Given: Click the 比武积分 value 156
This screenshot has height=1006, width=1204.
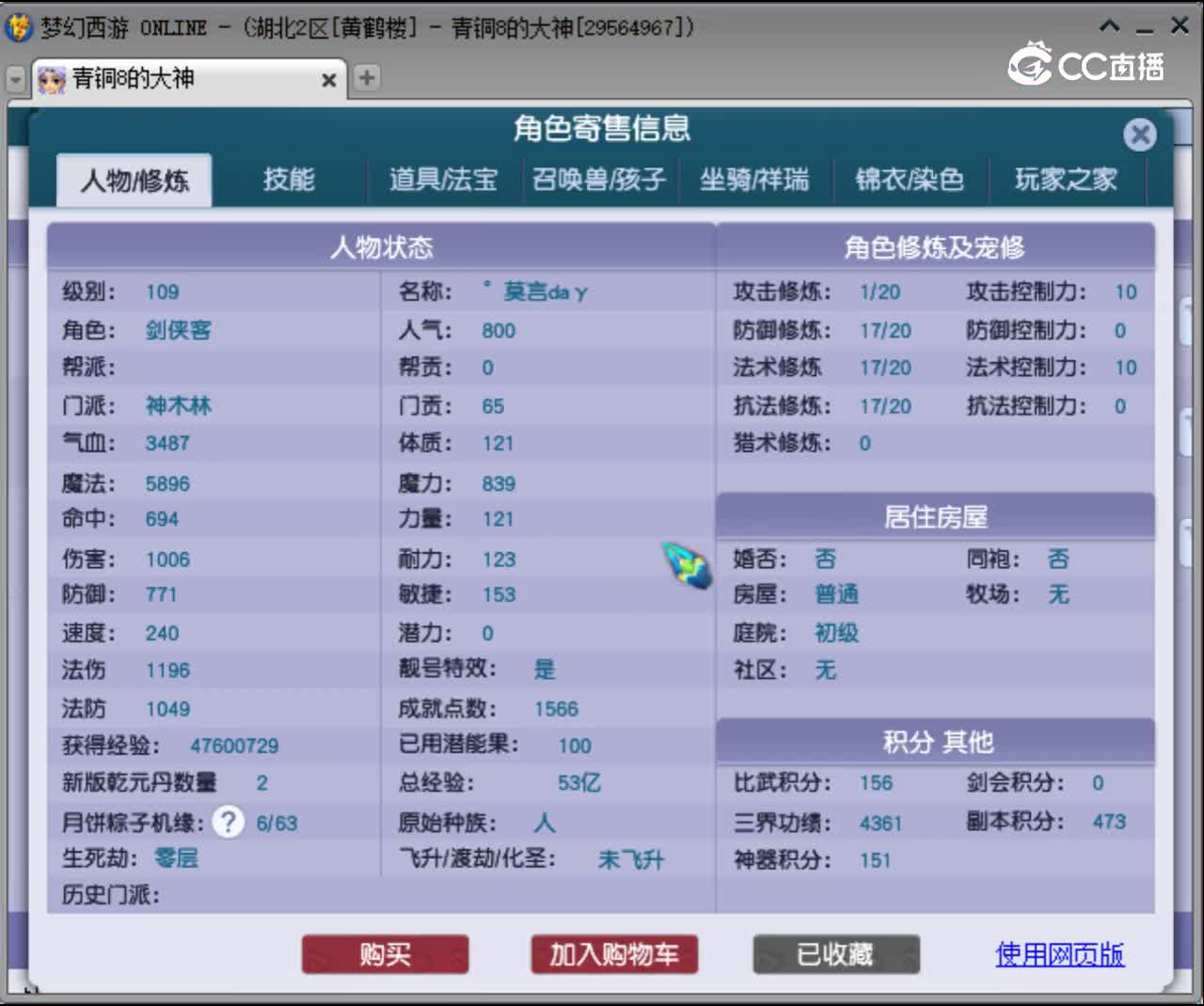Looking at the screenshot, I should tap(876, 782).
